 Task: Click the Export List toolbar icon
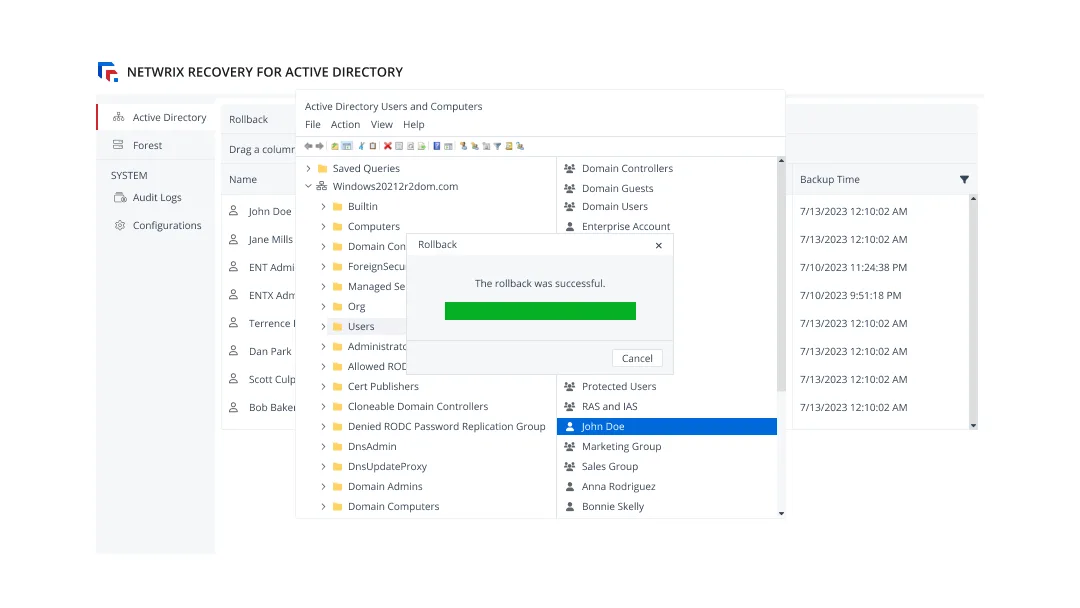click(x=422, y=146)
